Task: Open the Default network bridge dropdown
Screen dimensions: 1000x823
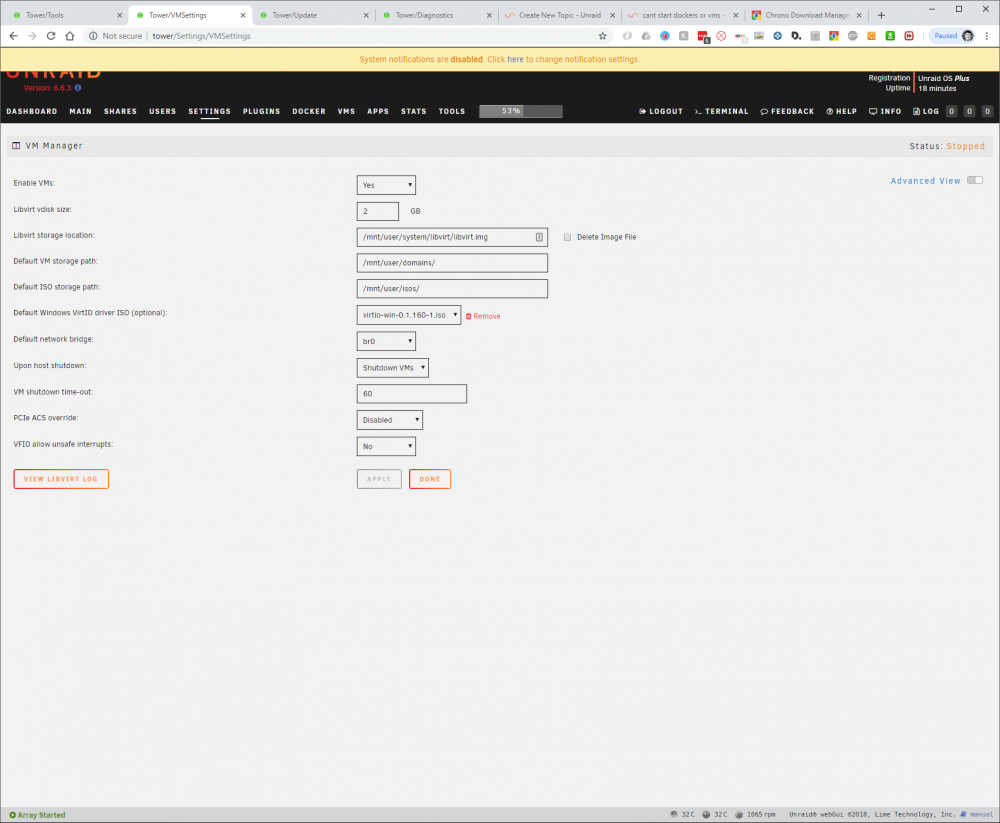Action: point(386,341)
